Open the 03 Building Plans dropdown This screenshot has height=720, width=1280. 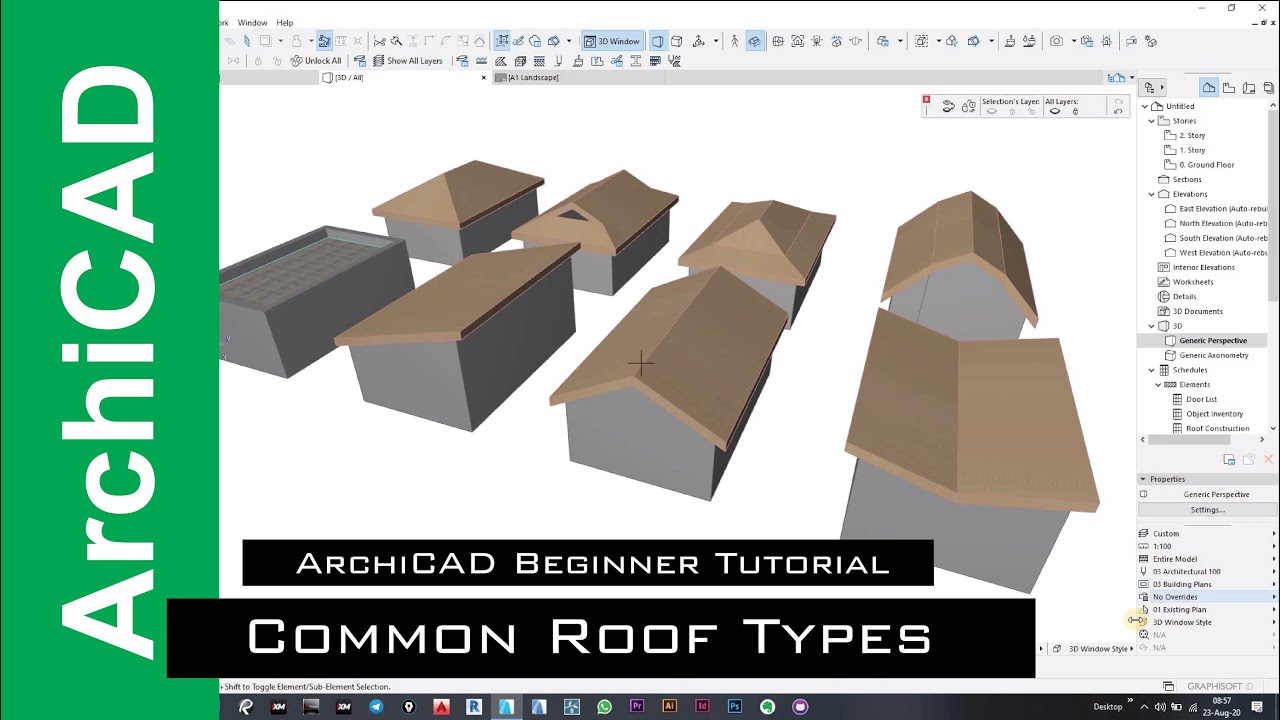(1208, 584)
